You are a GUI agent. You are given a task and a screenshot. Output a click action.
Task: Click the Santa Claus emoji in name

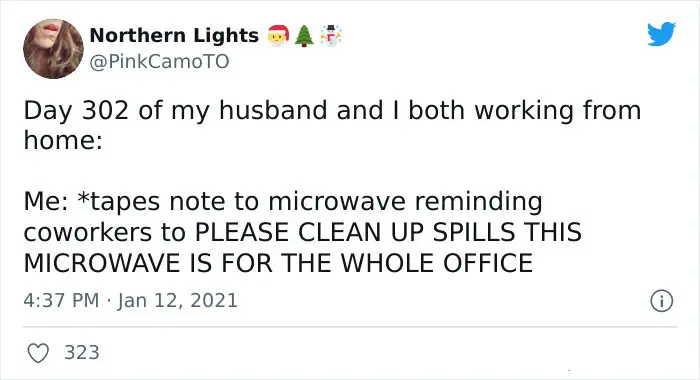(x=278, y=36)
